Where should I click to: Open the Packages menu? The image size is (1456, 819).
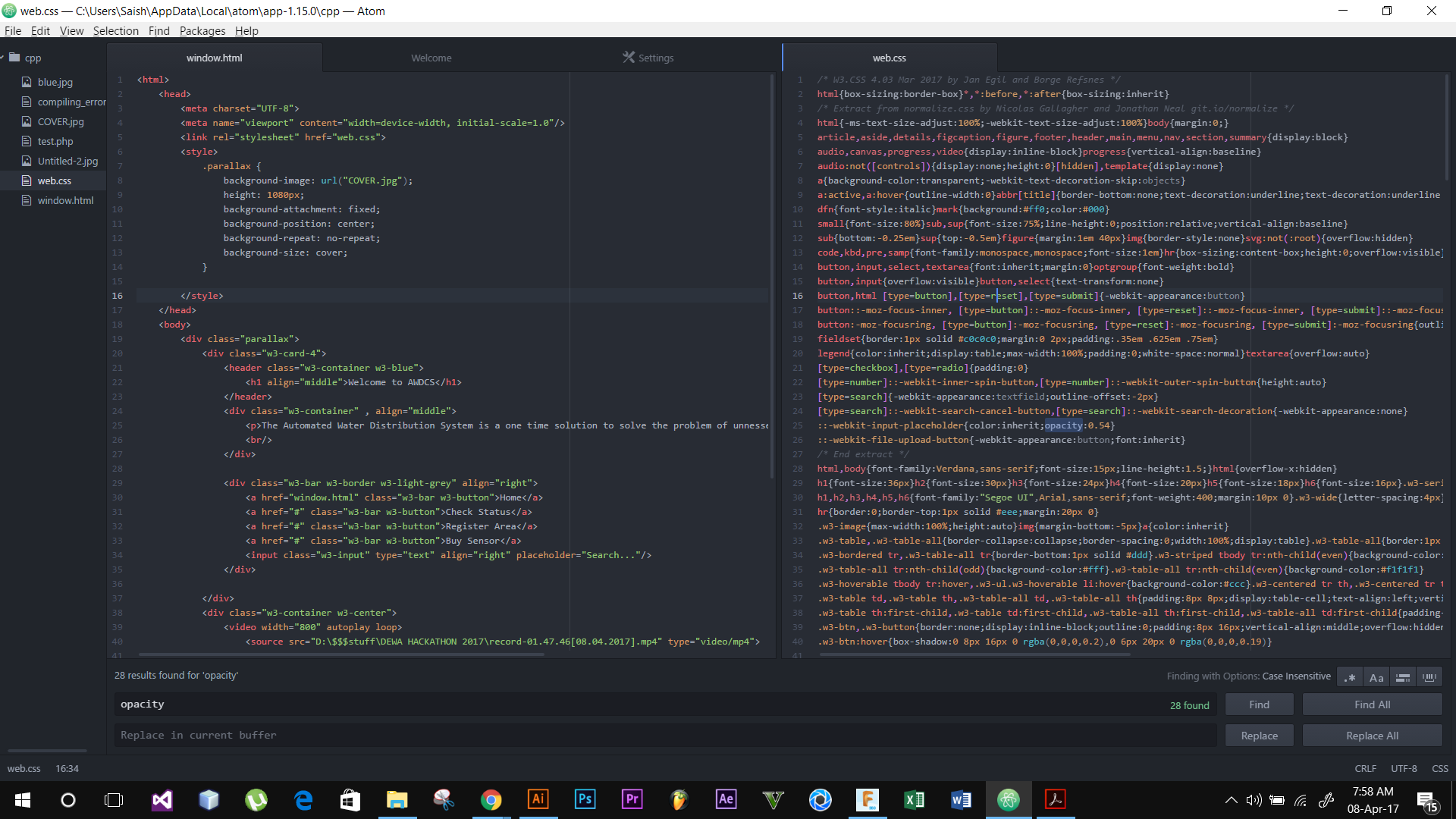coord(202,30)
